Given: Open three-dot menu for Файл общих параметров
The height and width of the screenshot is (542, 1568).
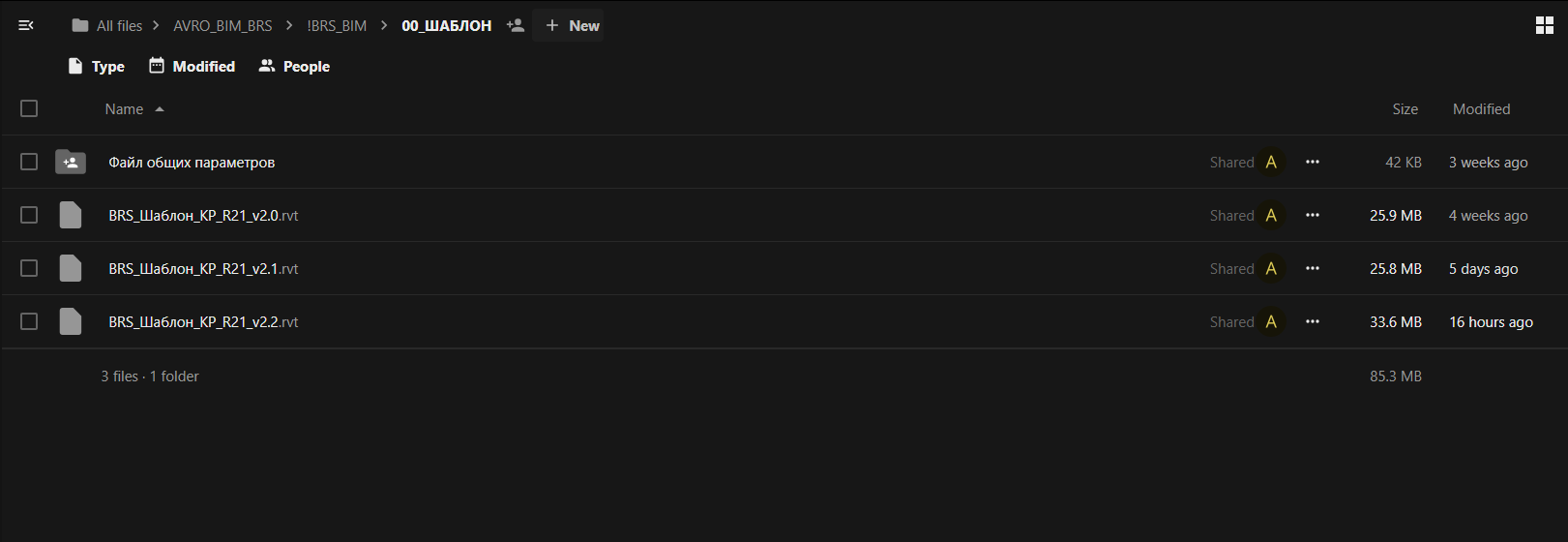Looking at the screenshot, I should [x=1312, y=163].
